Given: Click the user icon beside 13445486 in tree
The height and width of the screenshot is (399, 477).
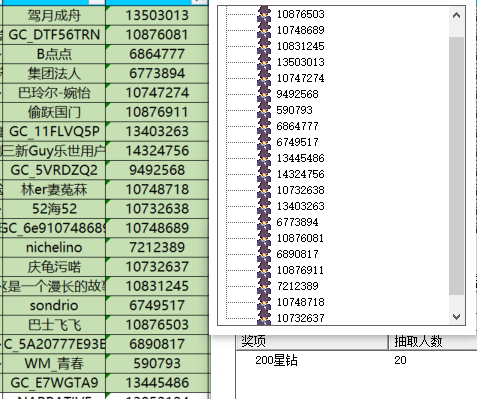Looking at the screenshot, I should [264, 158].
